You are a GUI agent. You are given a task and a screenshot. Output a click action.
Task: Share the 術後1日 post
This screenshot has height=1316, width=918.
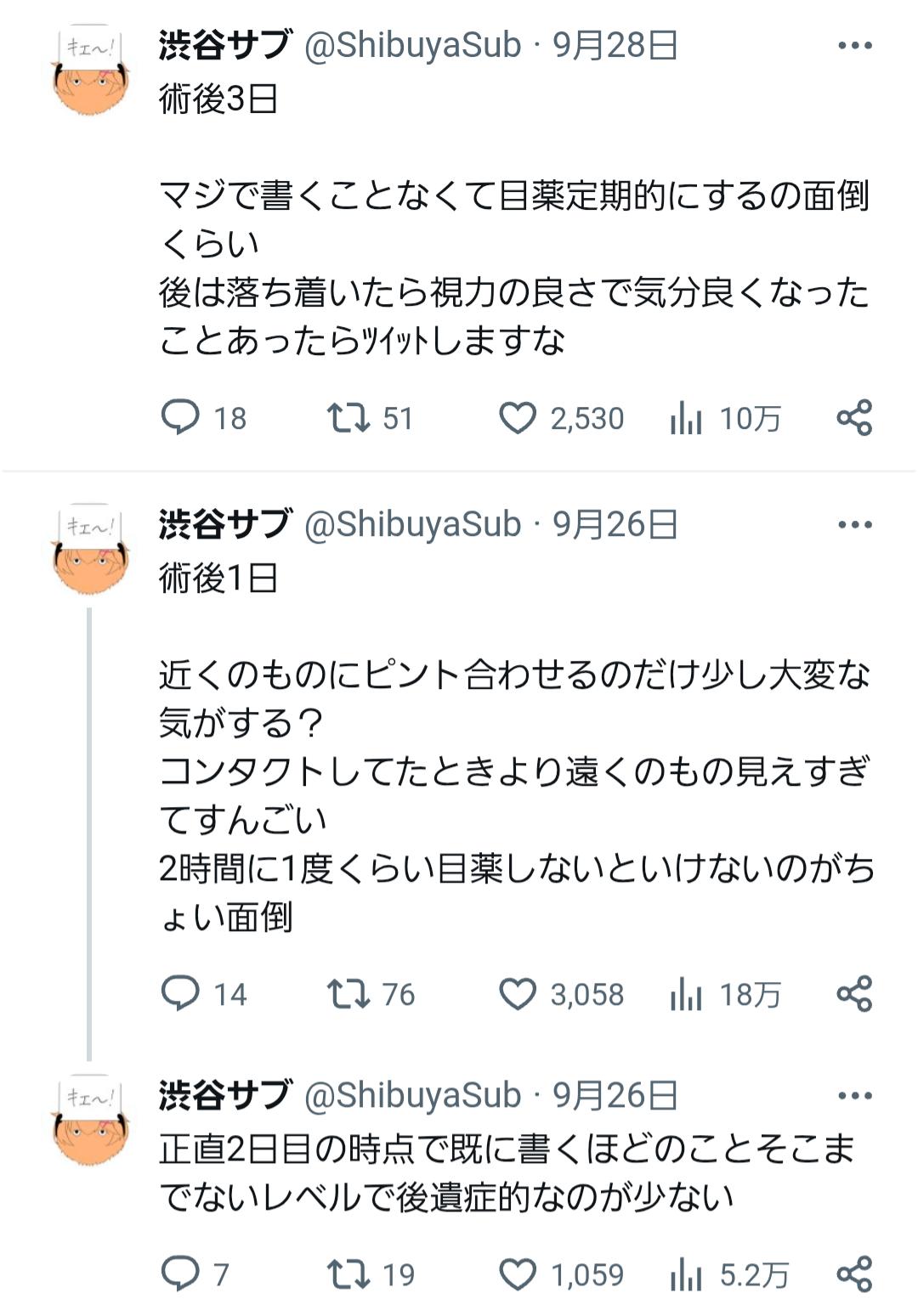tap(854, 994)
